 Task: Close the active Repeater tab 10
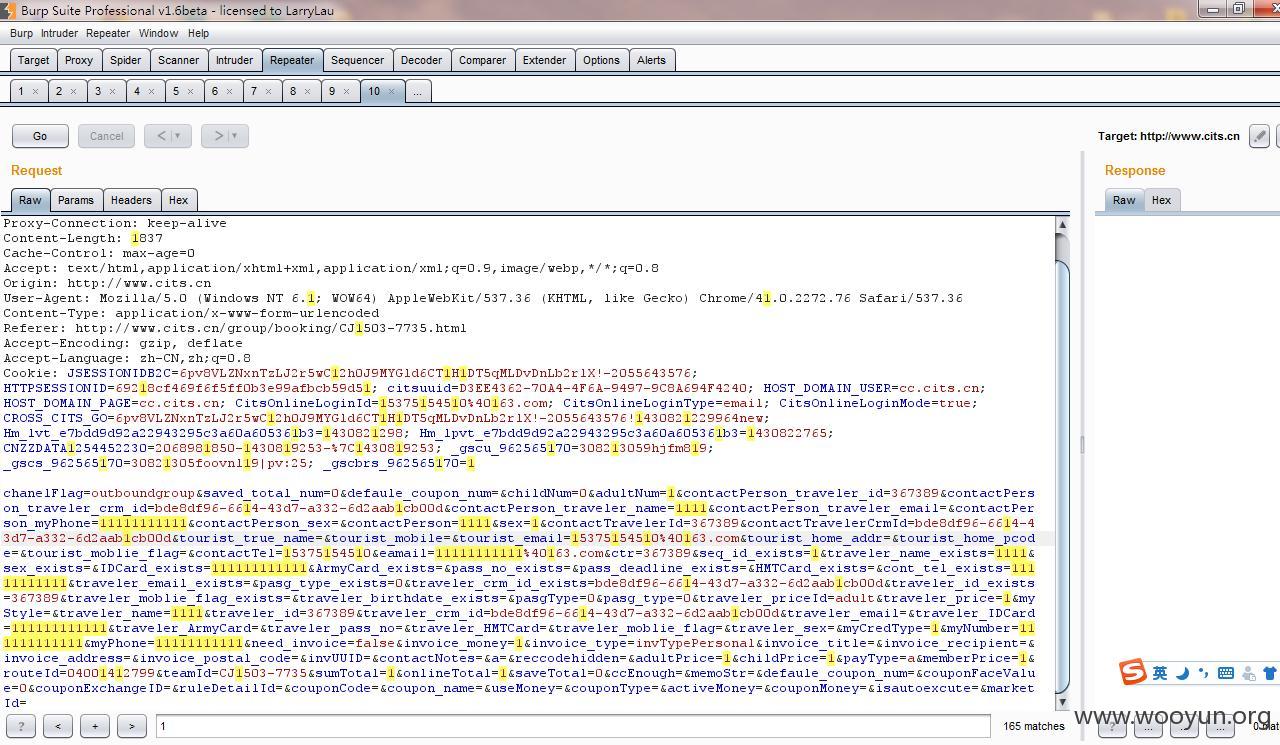(x=391, y=91)
